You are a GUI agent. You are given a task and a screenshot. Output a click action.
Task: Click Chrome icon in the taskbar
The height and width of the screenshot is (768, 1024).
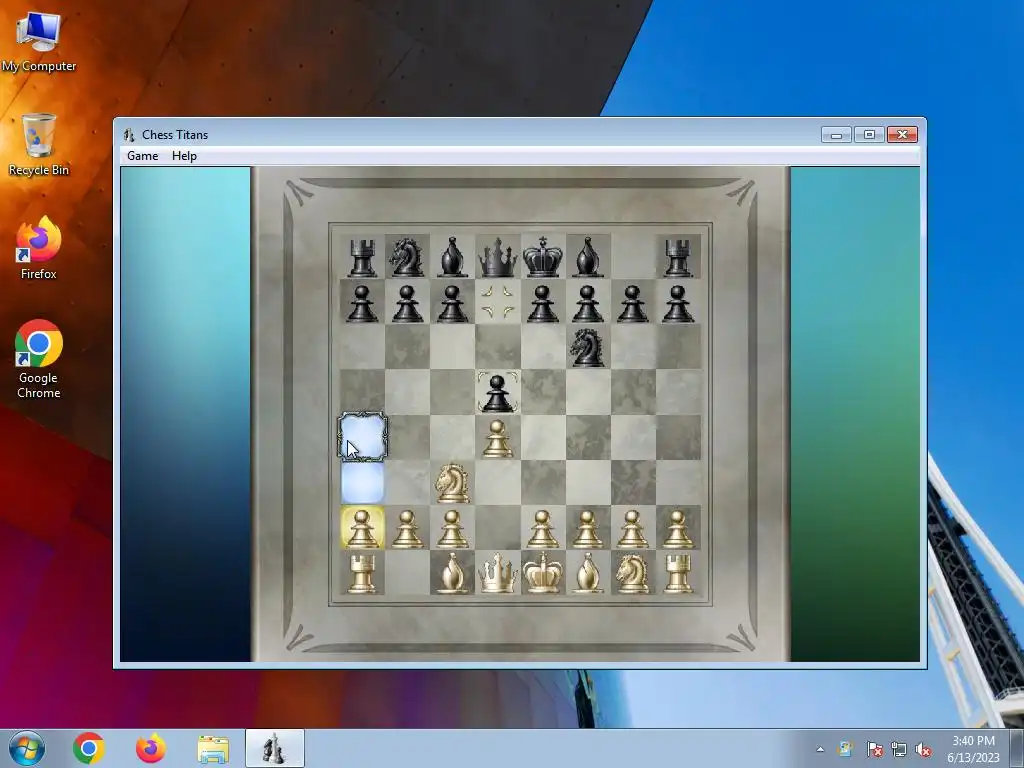[x=89, y=748]
